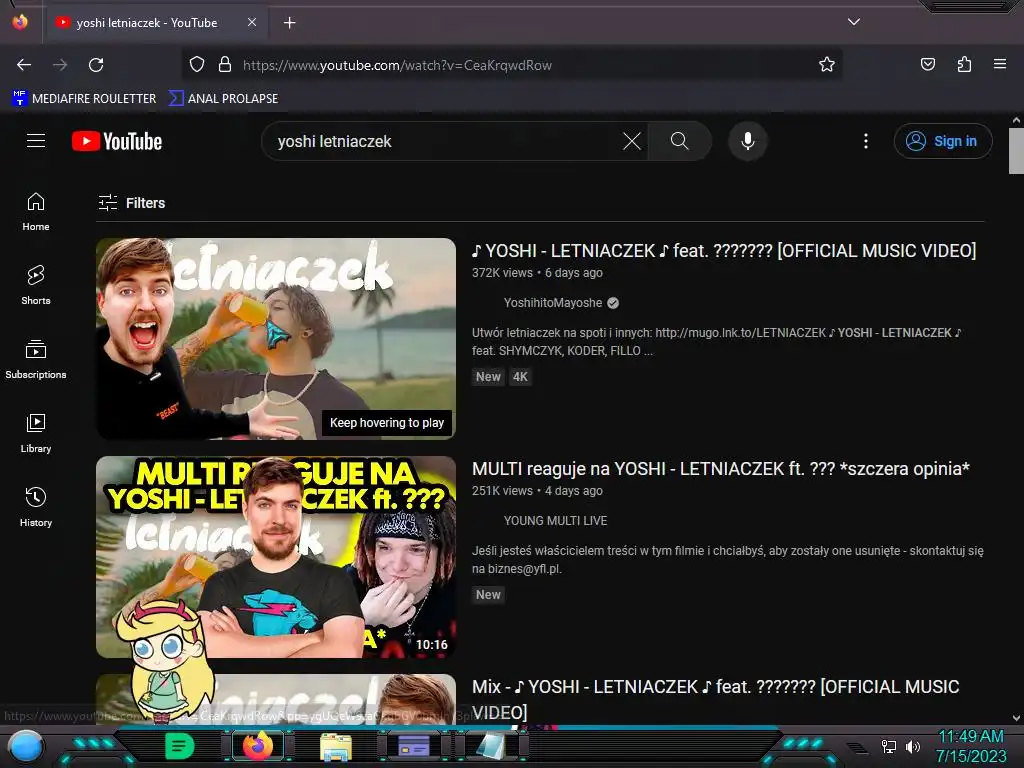The height and width of the screenshot is (768, 1024).
Task: Open the green notes app on taskbar
Action: 180,746
